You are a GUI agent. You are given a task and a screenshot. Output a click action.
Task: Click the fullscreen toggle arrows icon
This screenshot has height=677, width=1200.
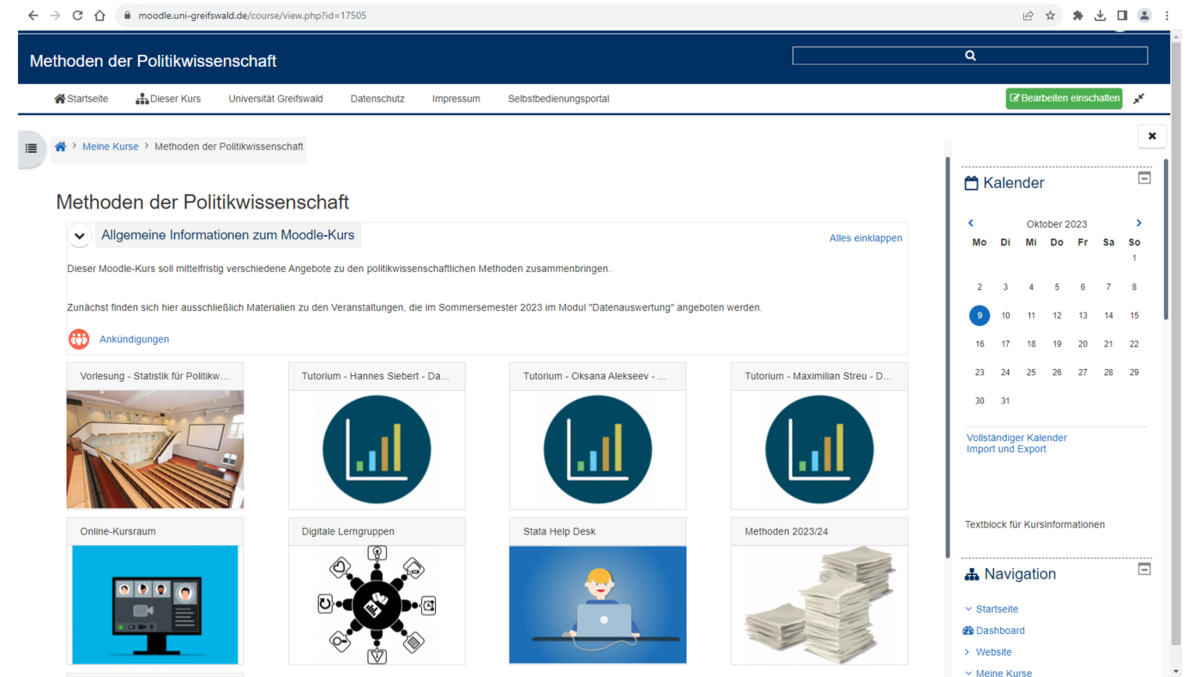[1138, 98]
